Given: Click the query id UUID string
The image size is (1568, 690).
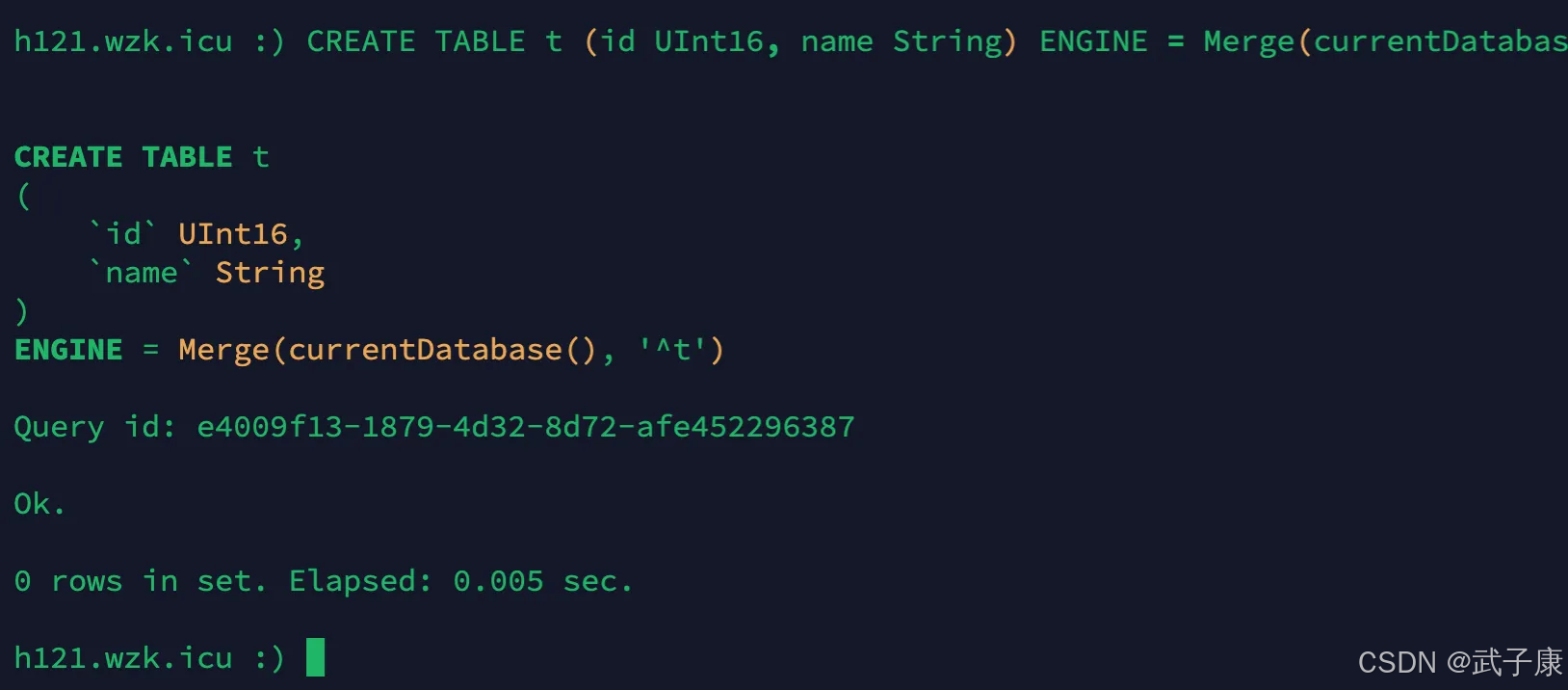Looking at the screenshot, I should [x=526, y=427].
